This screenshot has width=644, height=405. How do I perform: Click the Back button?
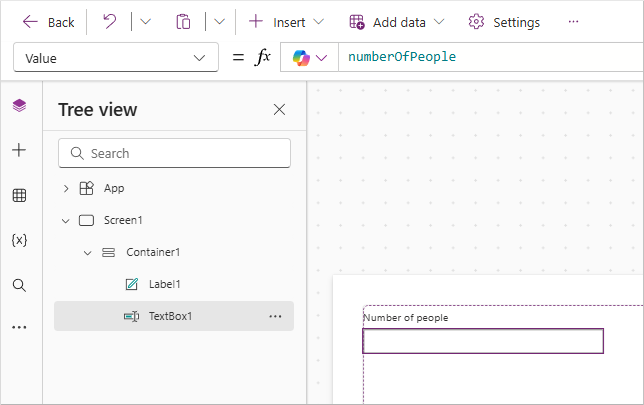(49, 22)
